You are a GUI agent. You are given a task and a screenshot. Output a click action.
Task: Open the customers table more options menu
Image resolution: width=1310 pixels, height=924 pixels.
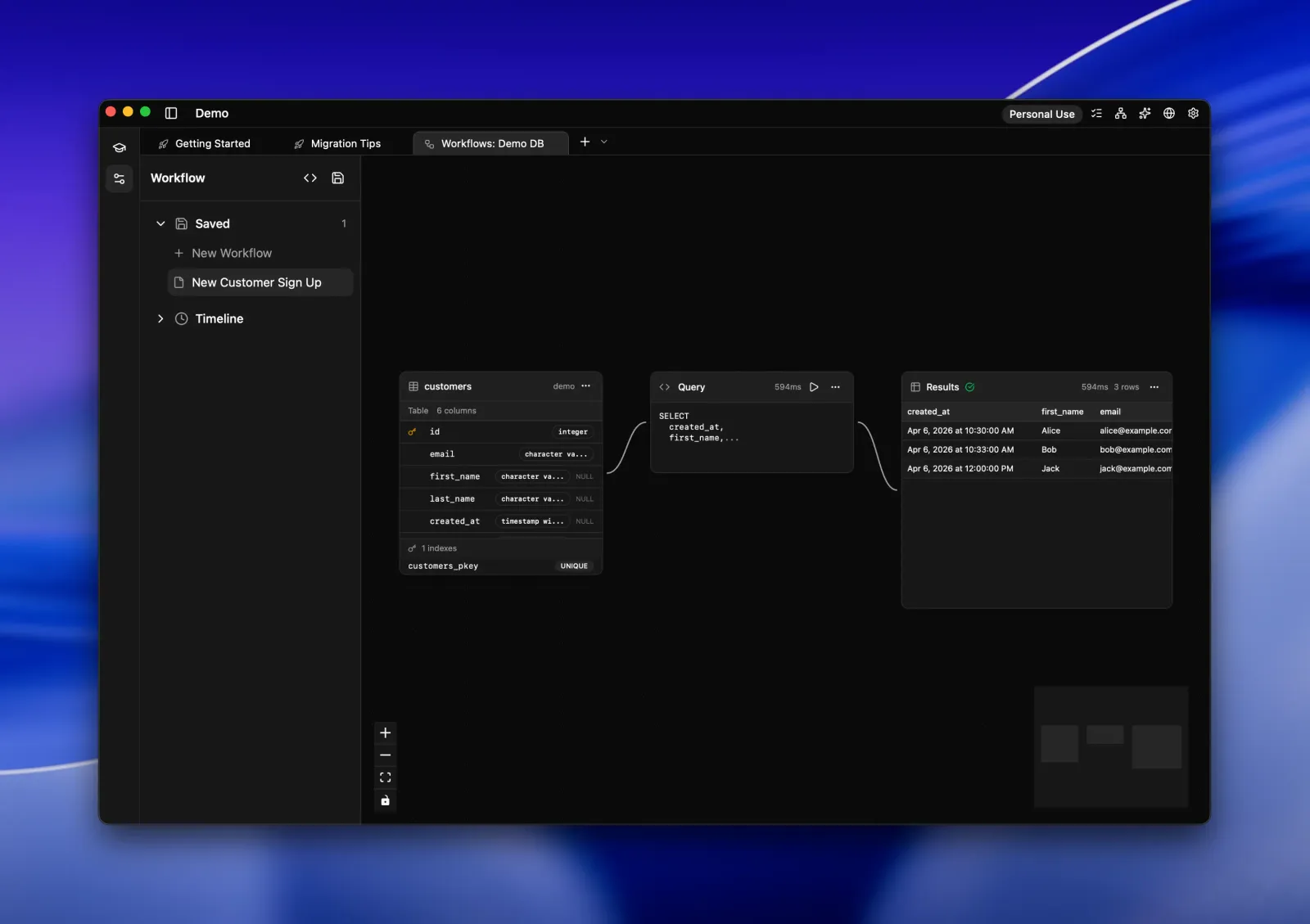tap(586, 386)
